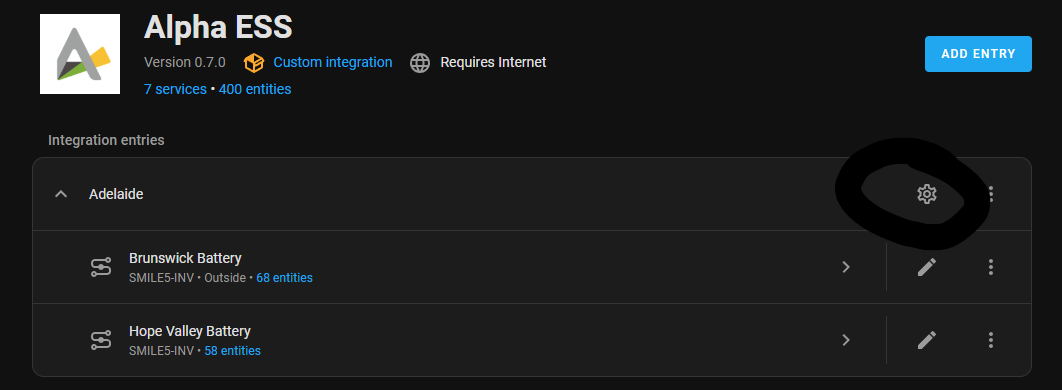
Task: Open Hope Valley Battery three-dot menu
Action: pyautogui.click(x=991, y=339)
